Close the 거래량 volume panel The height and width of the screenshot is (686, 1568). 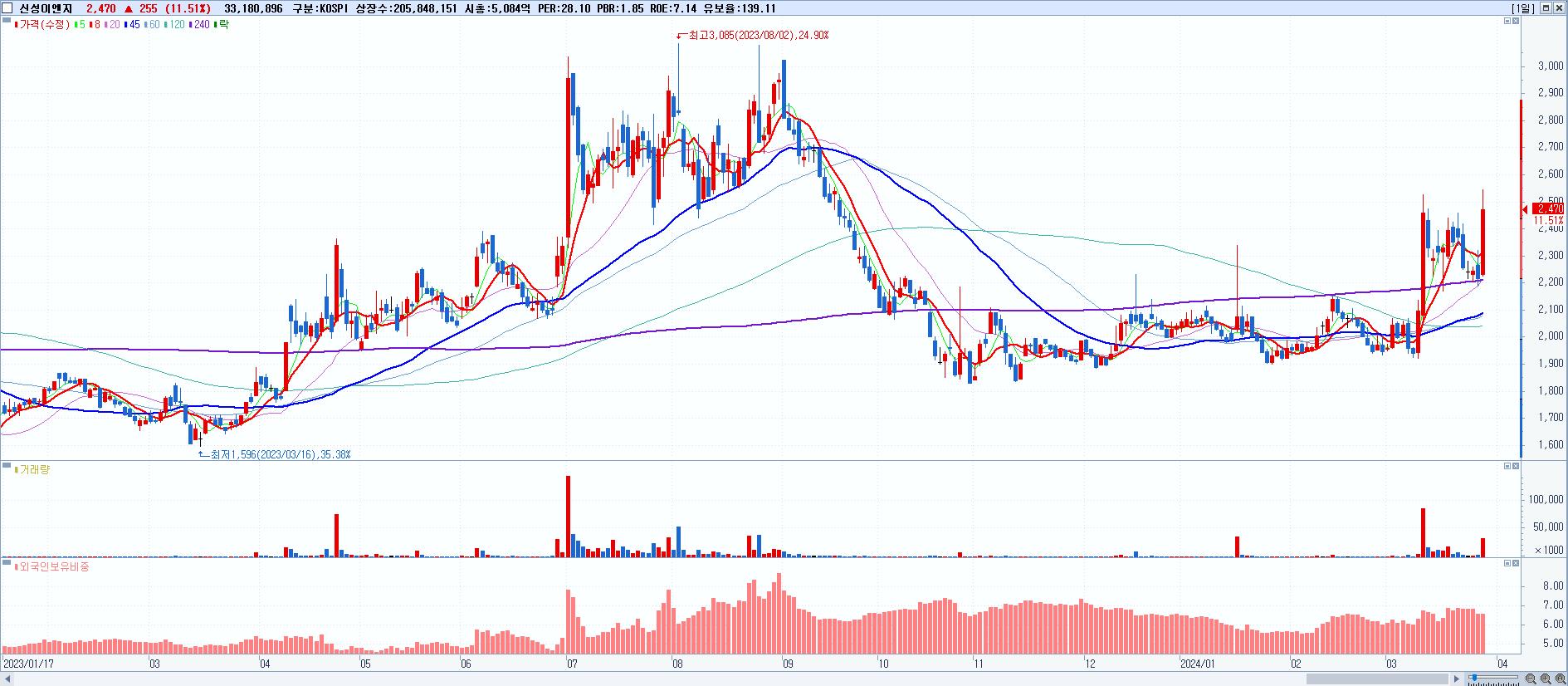point(1516,467)
